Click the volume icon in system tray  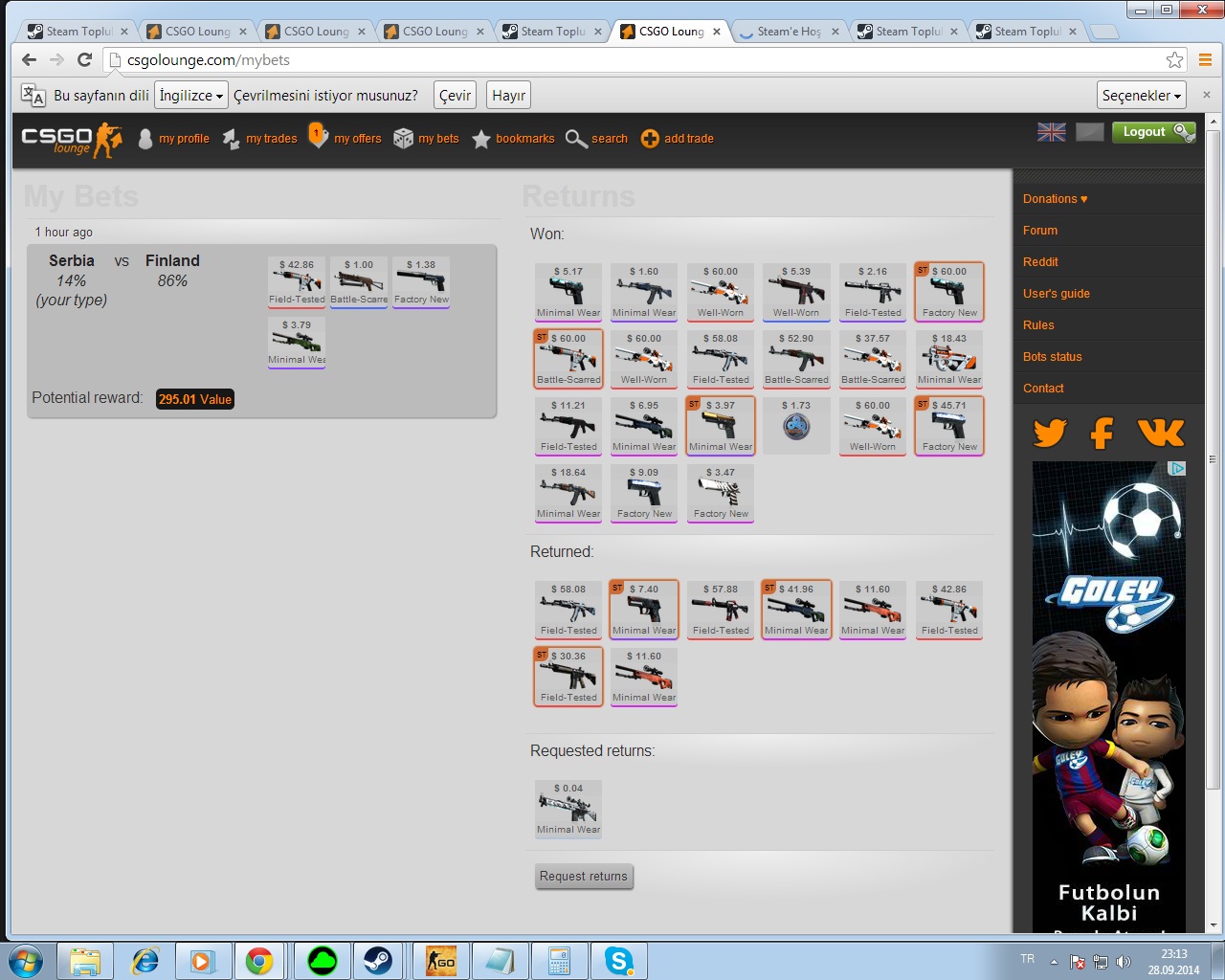click(1124, 961)
